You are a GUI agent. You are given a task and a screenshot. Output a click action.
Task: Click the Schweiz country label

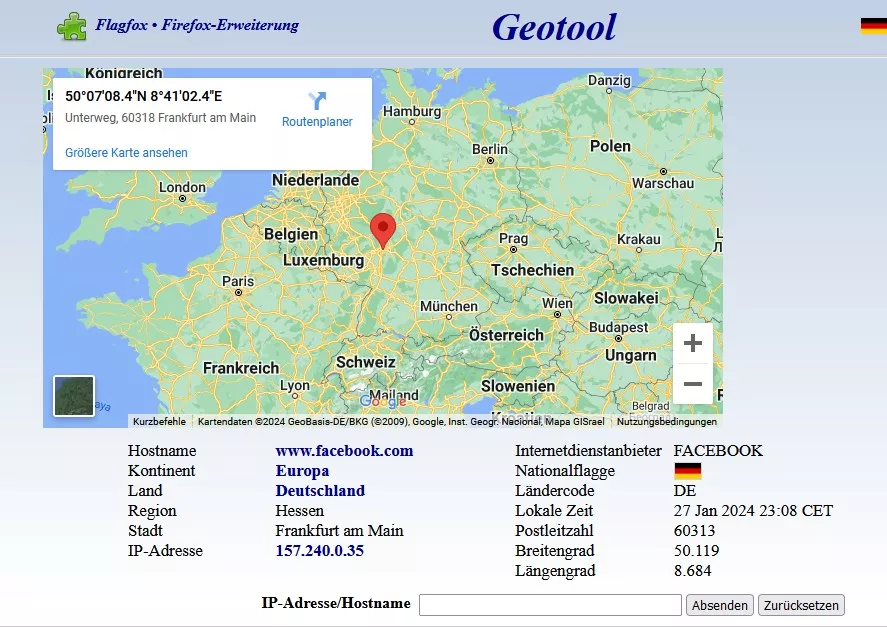point(365,362)
